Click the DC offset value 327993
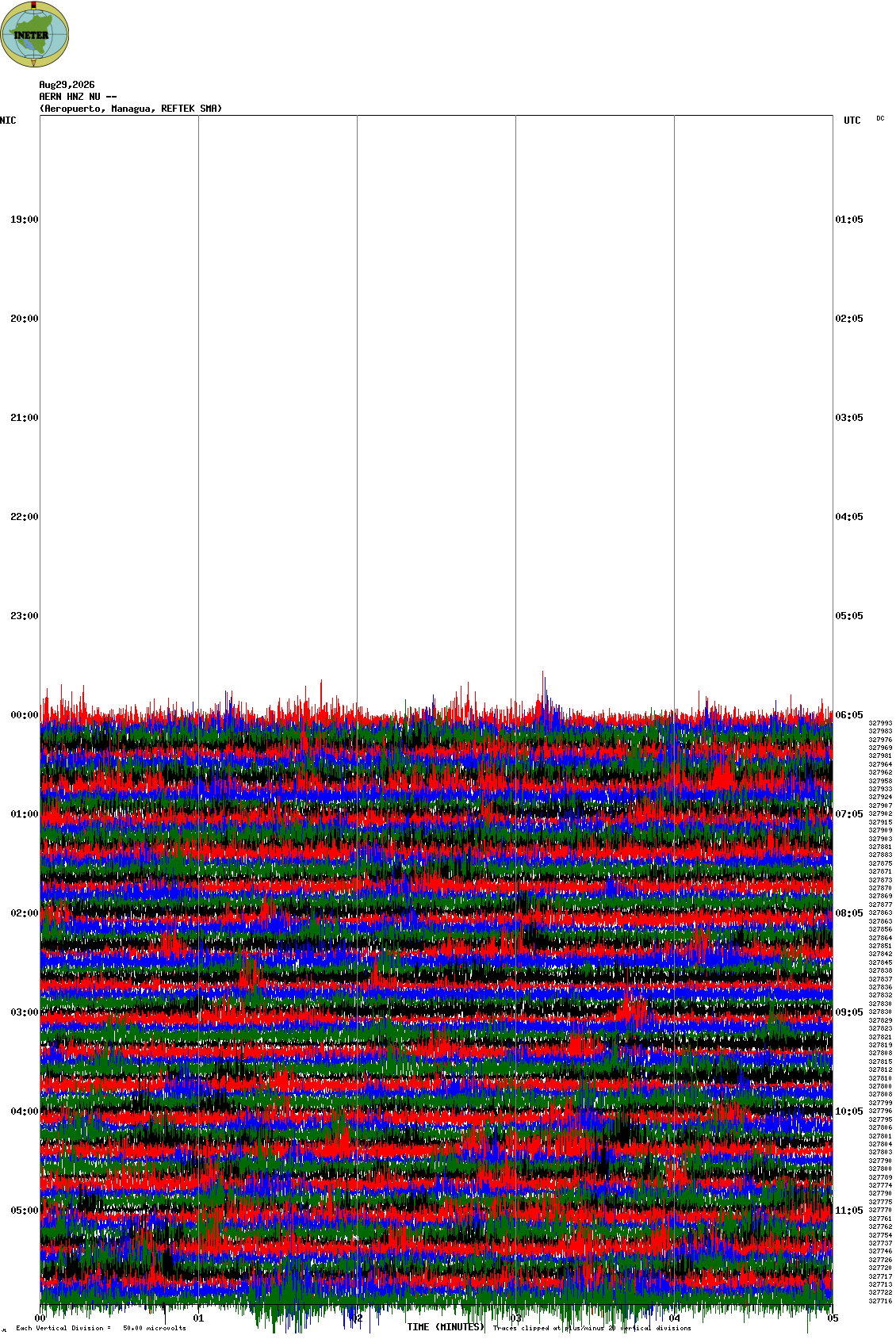Viewport: 896px width, 1339px height. tap(880, 723)
